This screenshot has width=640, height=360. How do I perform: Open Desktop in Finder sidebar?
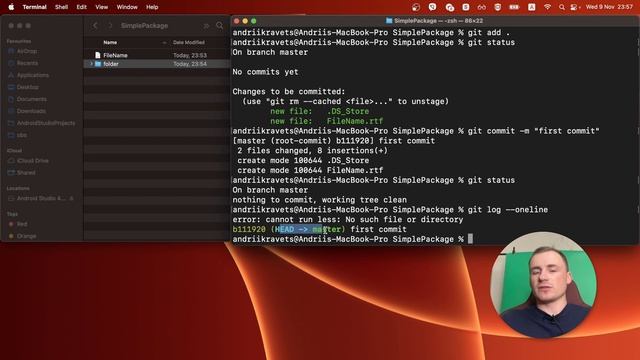click(x=27, y=87)
